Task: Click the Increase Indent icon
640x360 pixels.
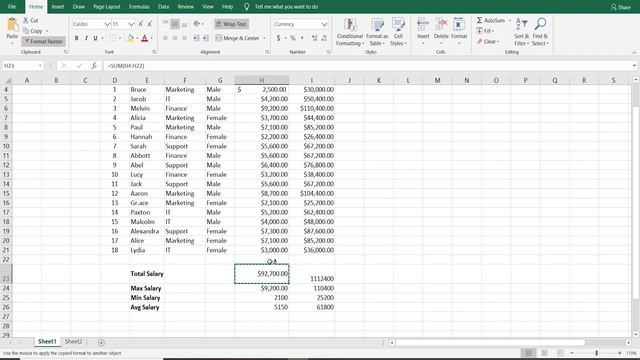Action: point(206,38)
